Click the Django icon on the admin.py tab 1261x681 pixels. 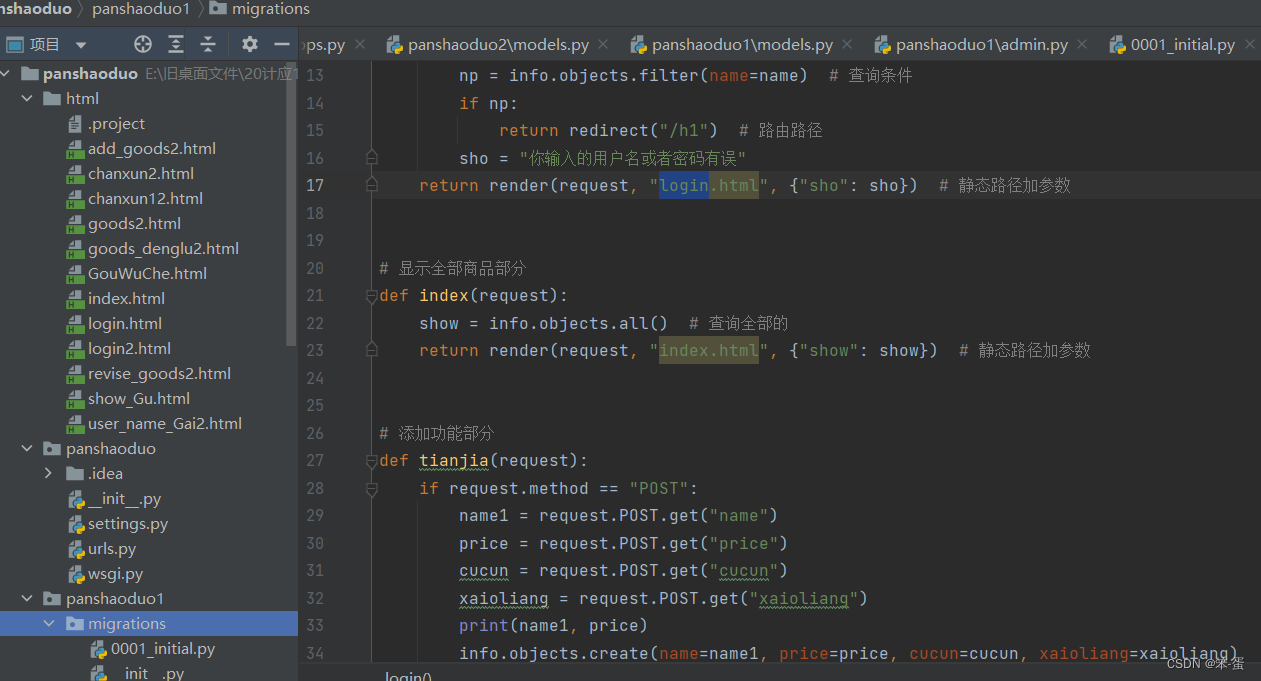[883, 44]
